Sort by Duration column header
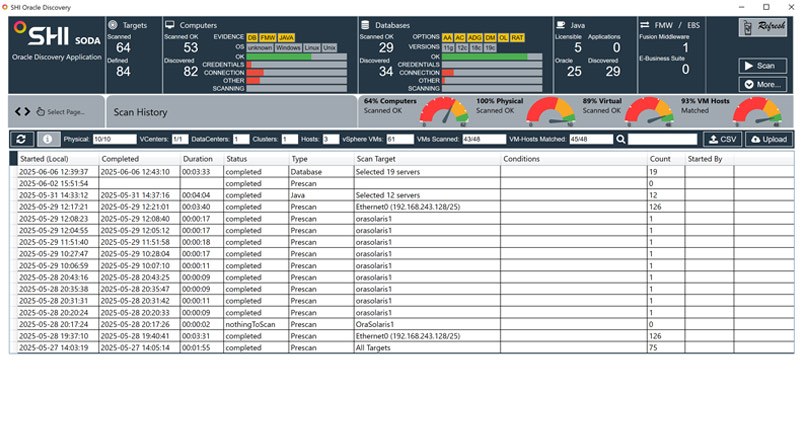The width and height of the screenshot is (800, 438). pyautogui.click(x=202, y=159)
